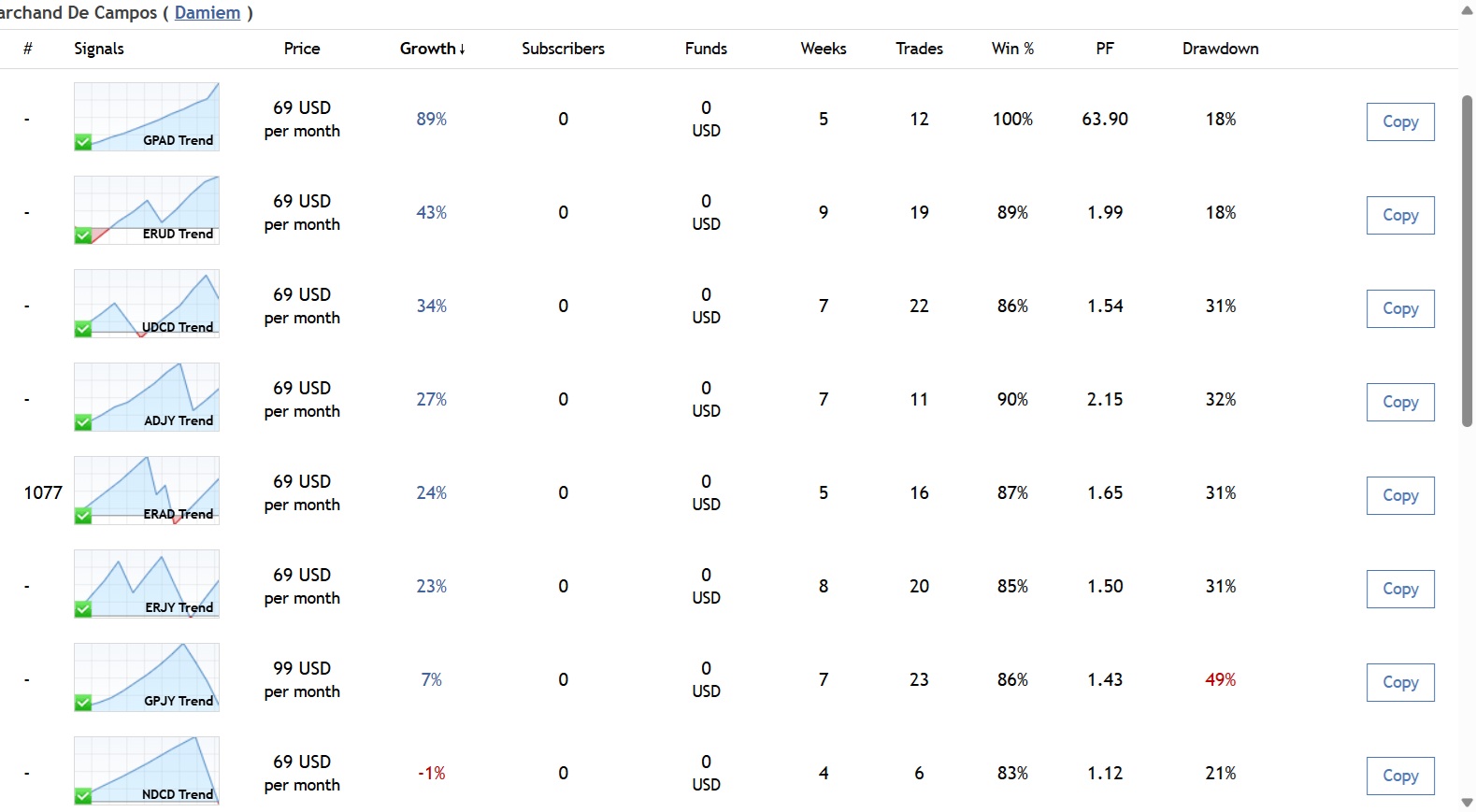The height and width of the screenshot is (812, 1476).
Task: Sort the table by Subscribers
Action: click(563, 49)
